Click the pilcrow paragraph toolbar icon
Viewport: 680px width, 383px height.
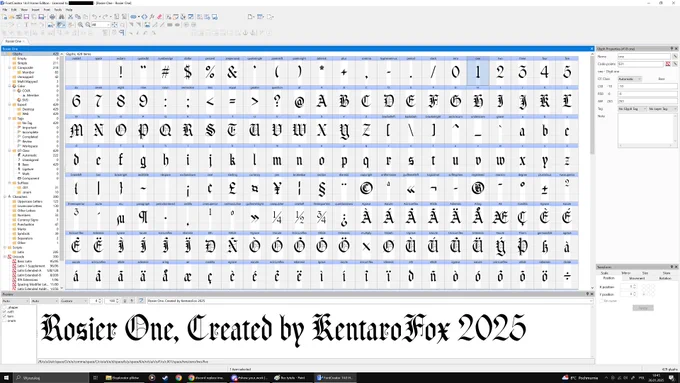(x=122, y=33)
